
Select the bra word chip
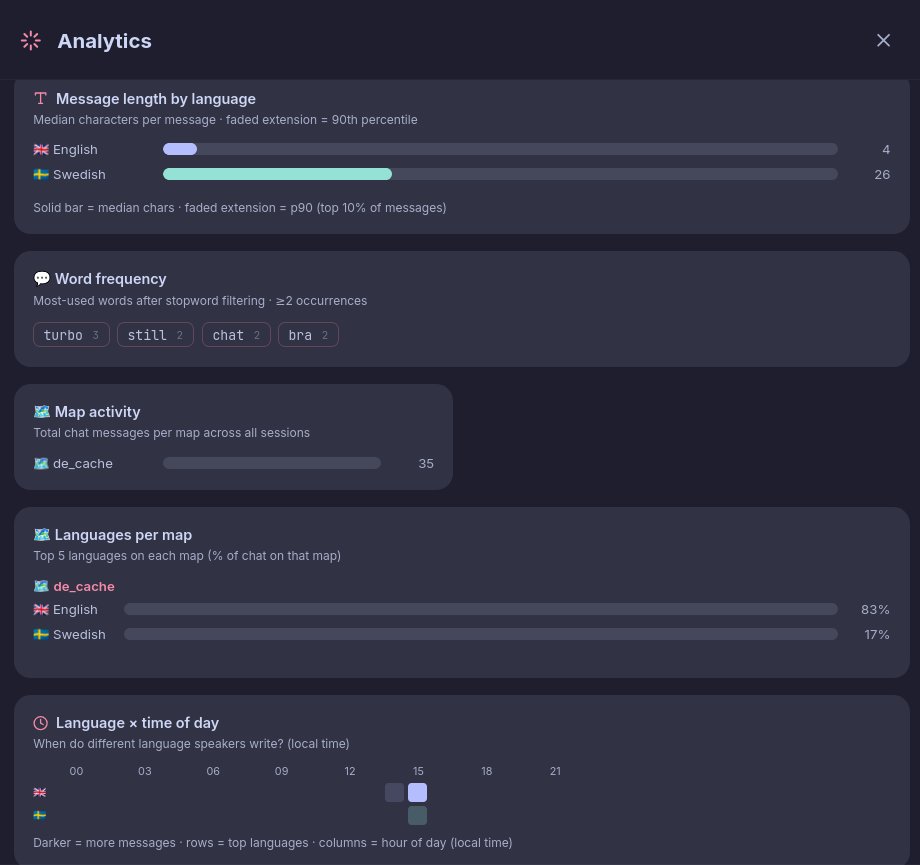(308, 334)
